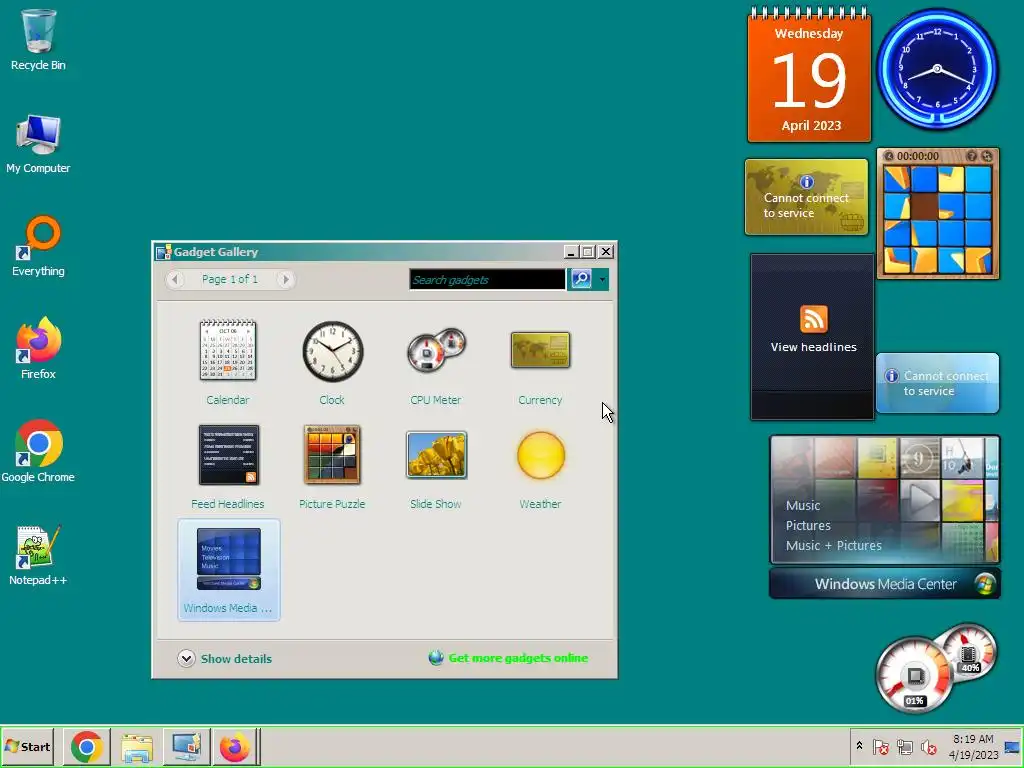The image size is (1024, 768).
Task: Click the currency gadget on desktop
Action: tap(807, 197)
